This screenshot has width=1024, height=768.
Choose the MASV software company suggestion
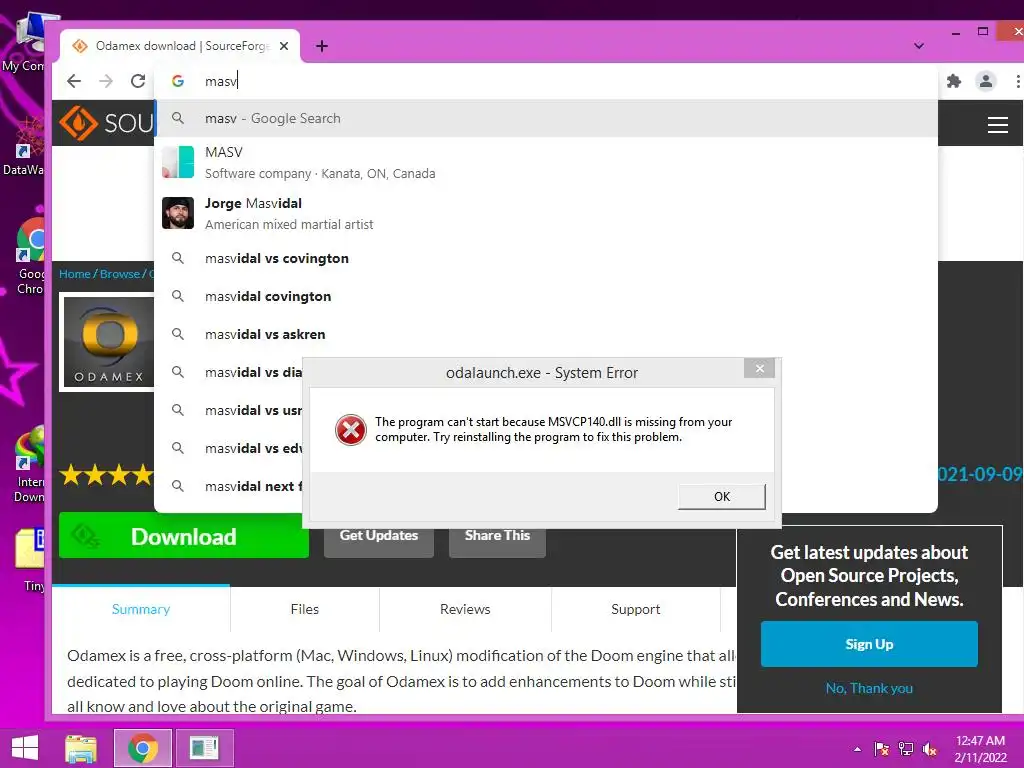click(546, 162)
